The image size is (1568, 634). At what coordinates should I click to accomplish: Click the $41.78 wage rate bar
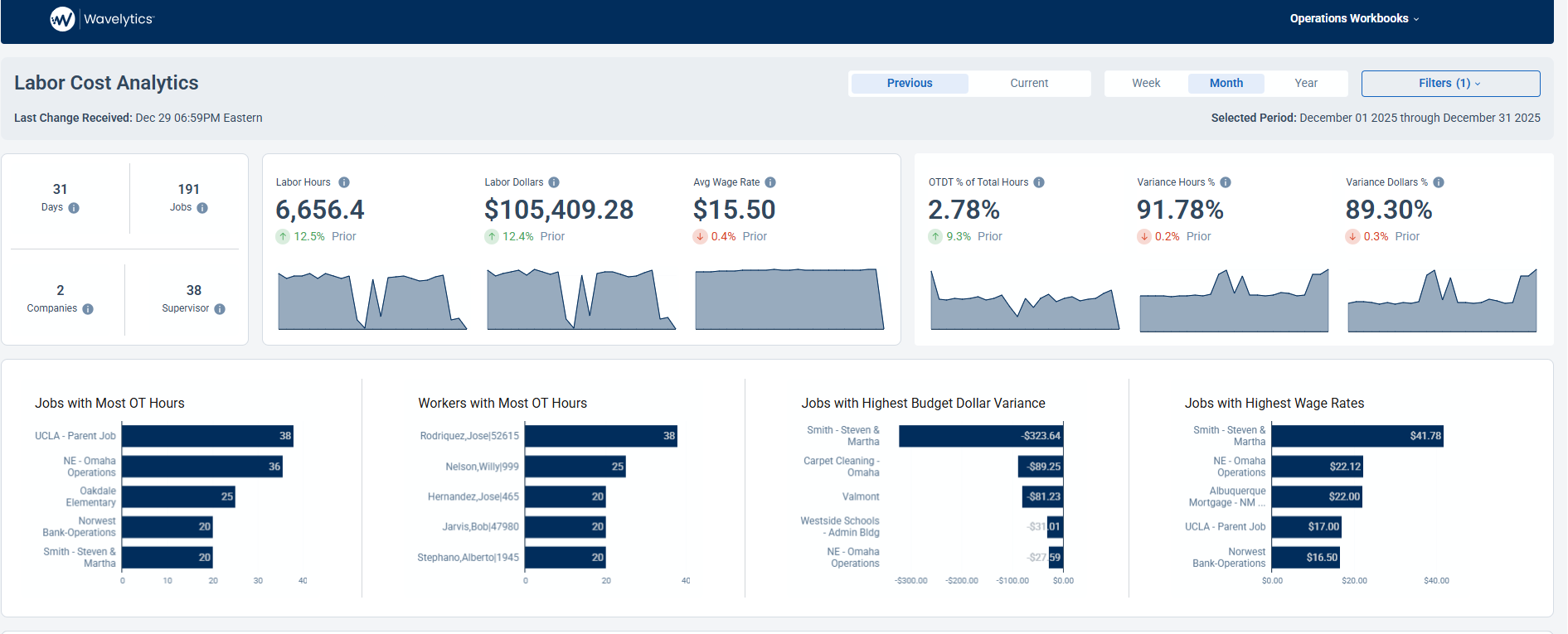click(x=1357, y=436)
